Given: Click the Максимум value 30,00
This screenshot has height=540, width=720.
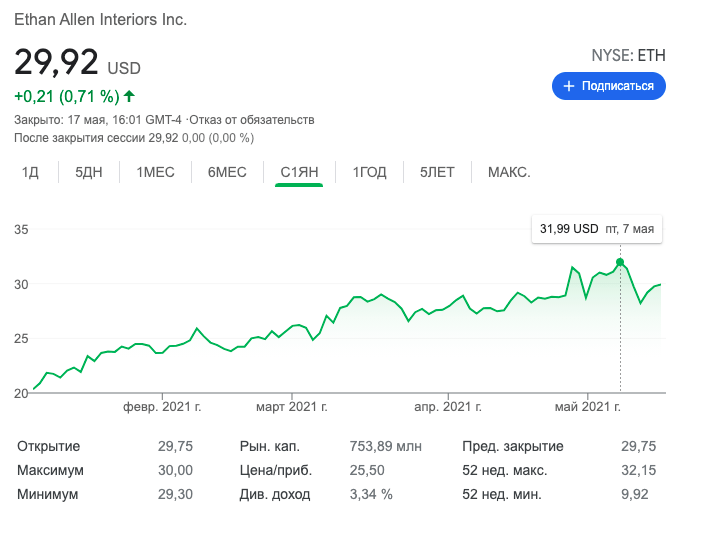Looking at the screenshot, I should [x=175, y=470].
